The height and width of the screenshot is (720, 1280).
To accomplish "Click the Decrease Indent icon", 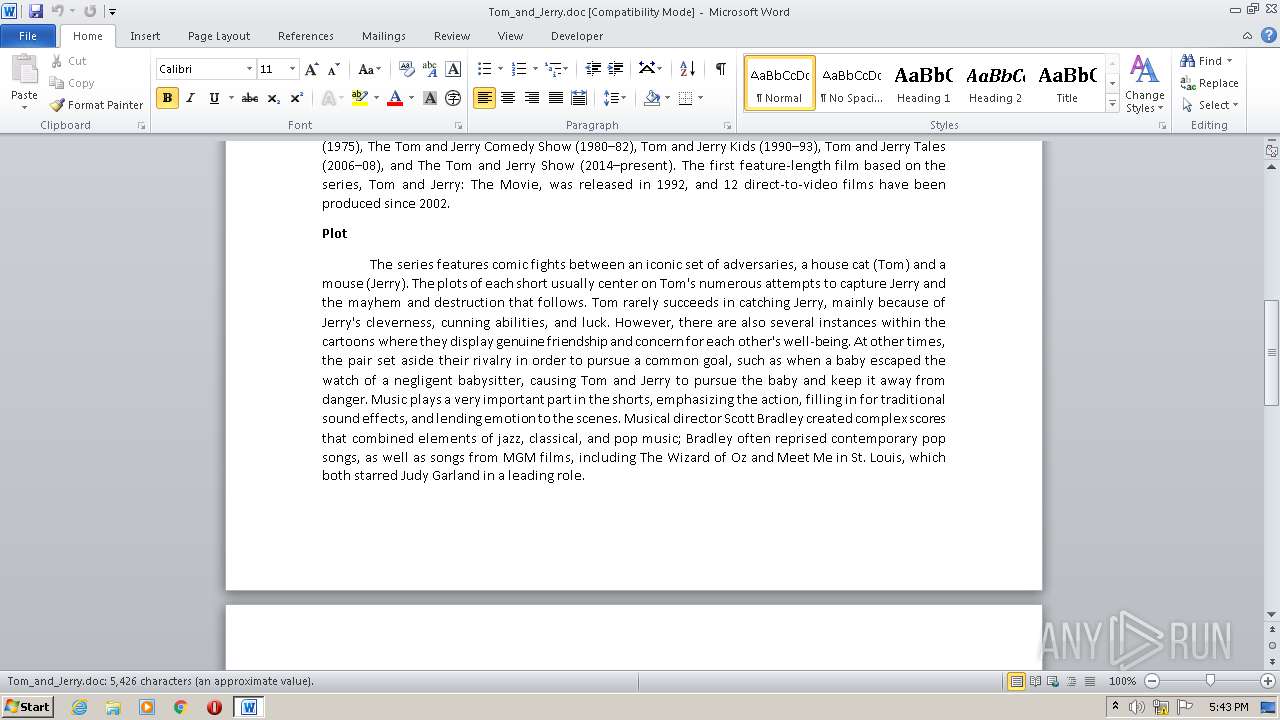I will coord(593,69).
